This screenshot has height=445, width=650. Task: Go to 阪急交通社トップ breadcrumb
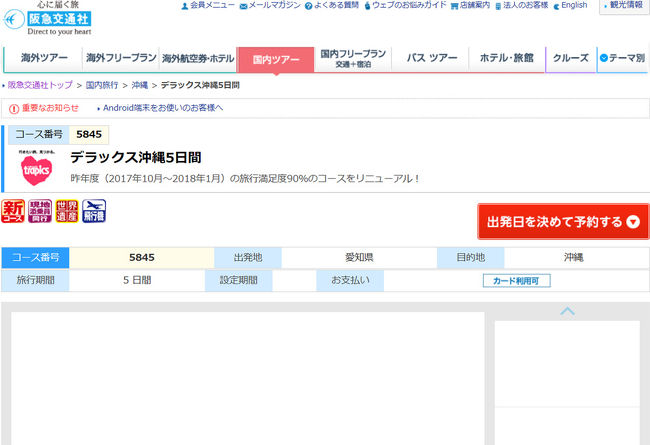40,85
